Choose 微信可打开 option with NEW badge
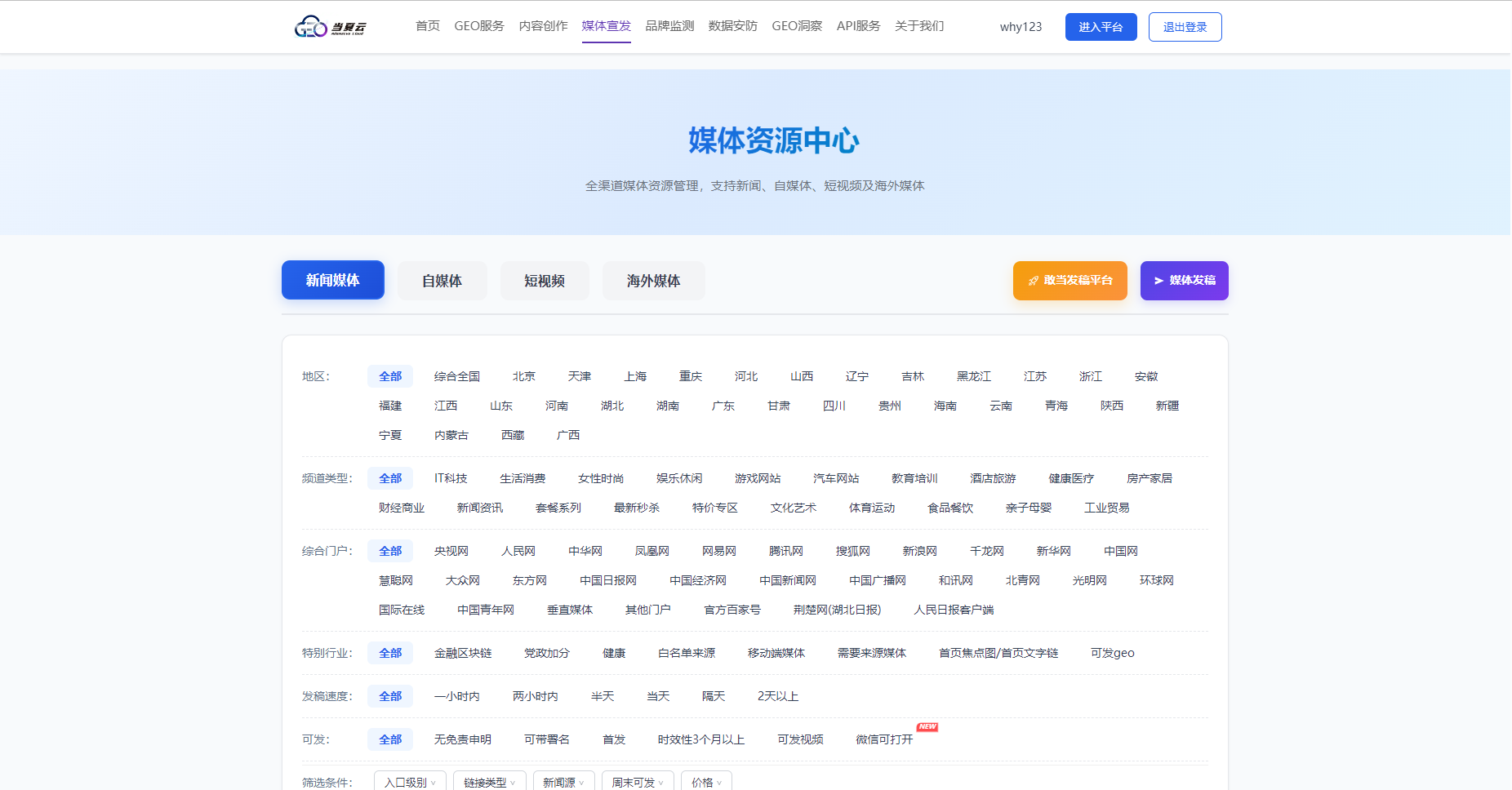Image resolution: width=1512 pixels, height=790 pixels. tap(884, 739)
